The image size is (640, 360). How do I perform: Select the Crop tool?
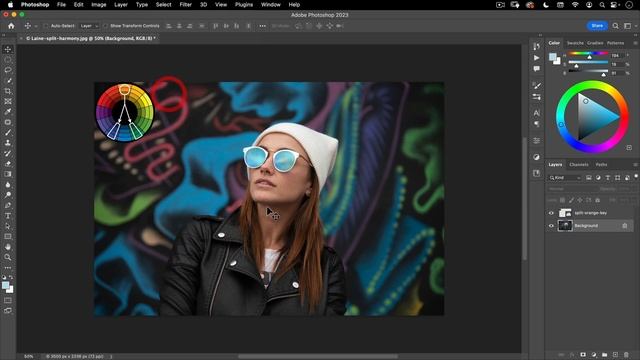point(8,91)
